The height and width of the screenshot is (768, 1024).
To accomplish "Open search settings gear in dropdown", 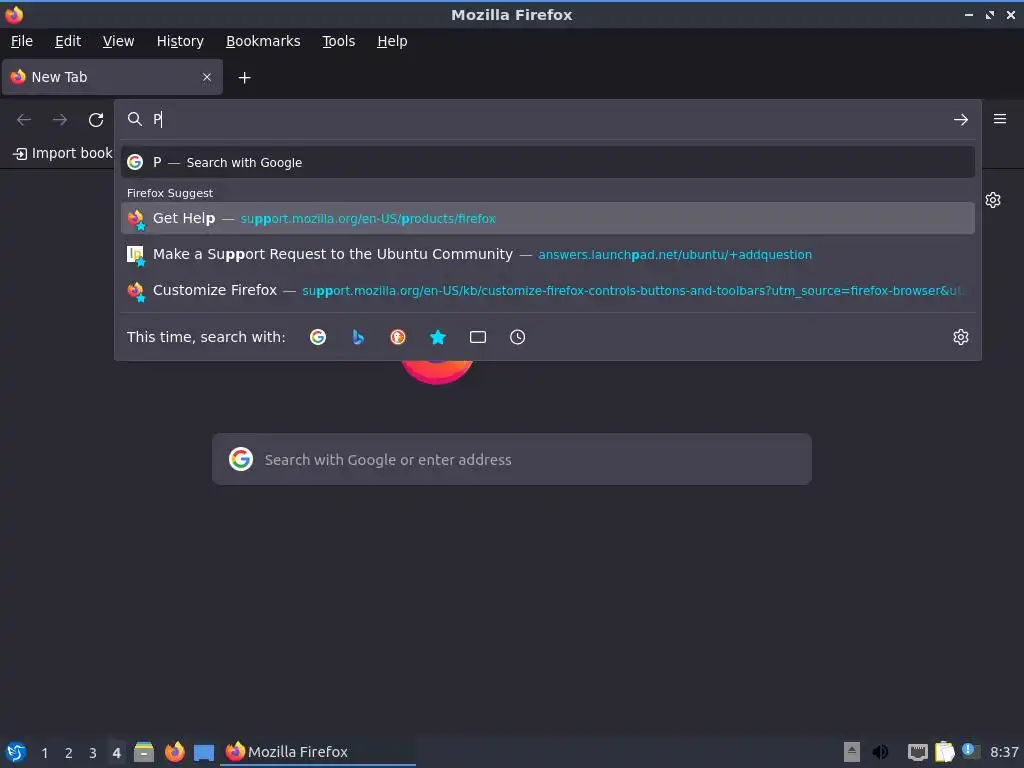I will (x=960, y=337).
